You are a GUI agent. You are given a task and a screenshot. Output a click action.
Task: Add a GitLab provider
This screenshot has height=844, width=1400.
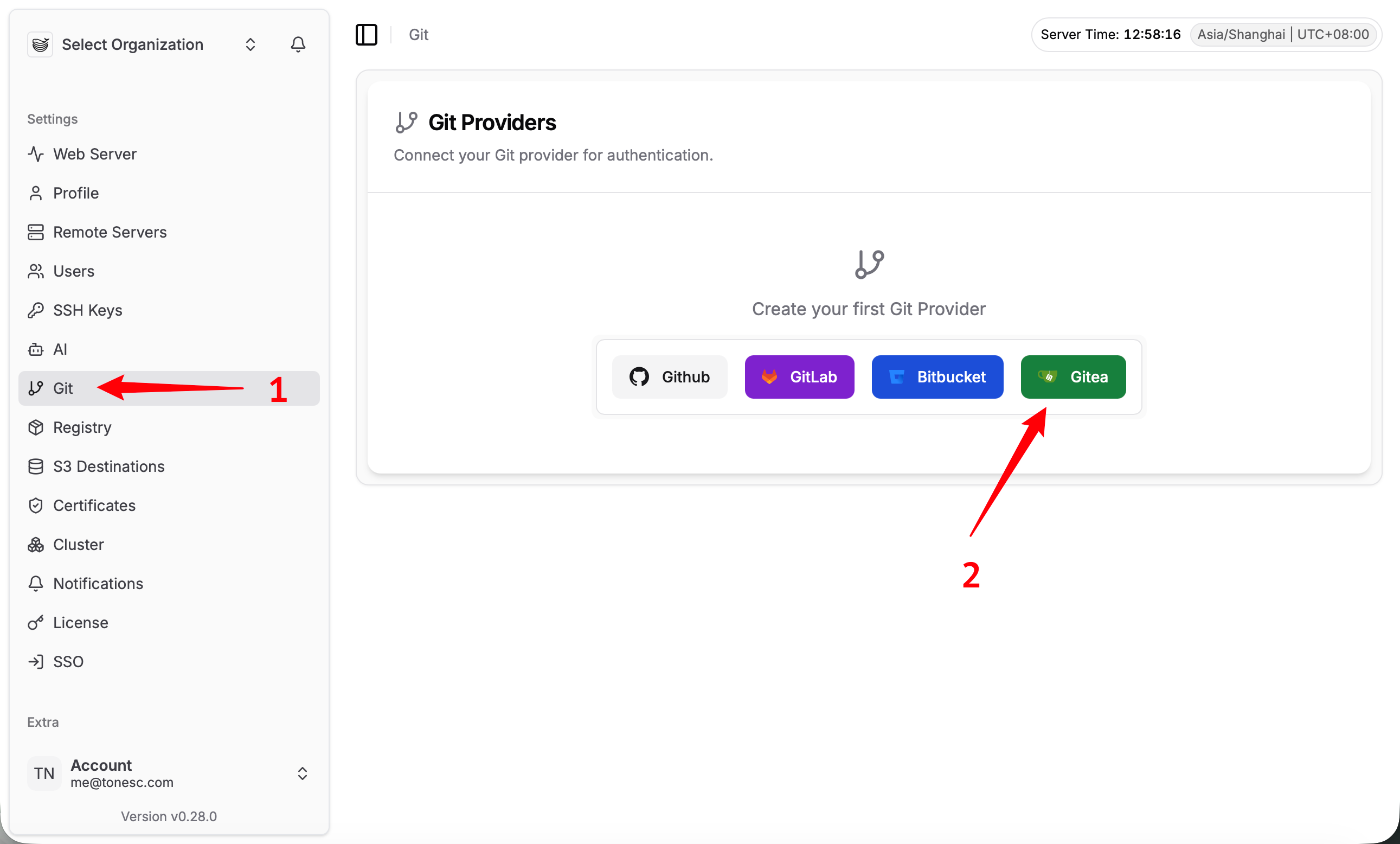(x=799, y=377)
